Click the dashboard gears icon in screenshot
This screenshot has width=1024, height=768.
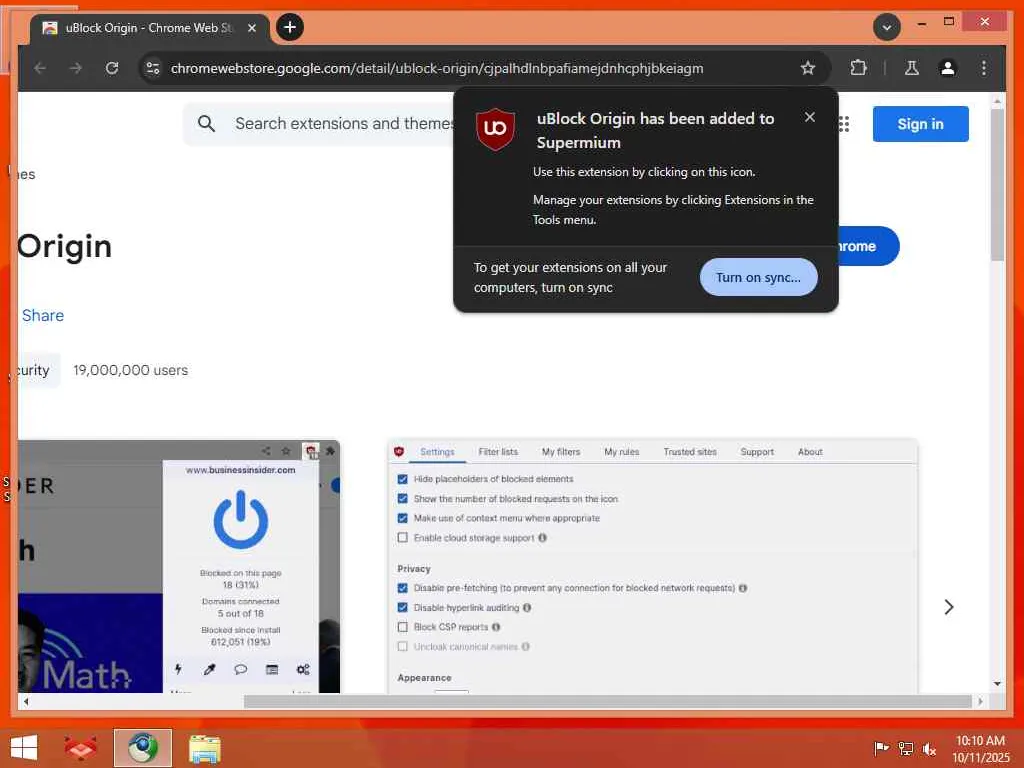pyautogui.click(x=303, y=669)
